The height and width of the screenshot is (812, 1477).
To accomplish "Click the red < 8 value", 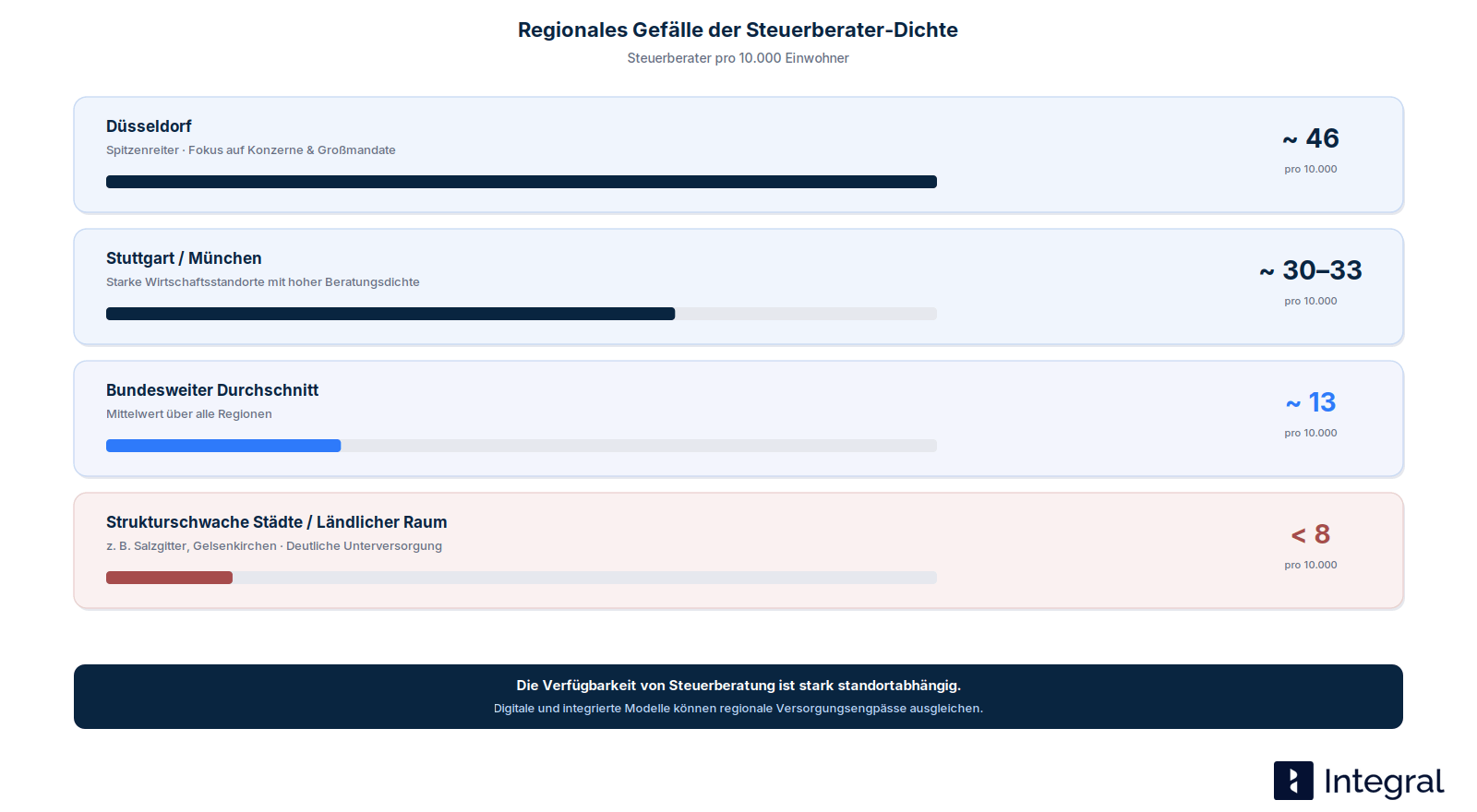I will click(1311, 534).
